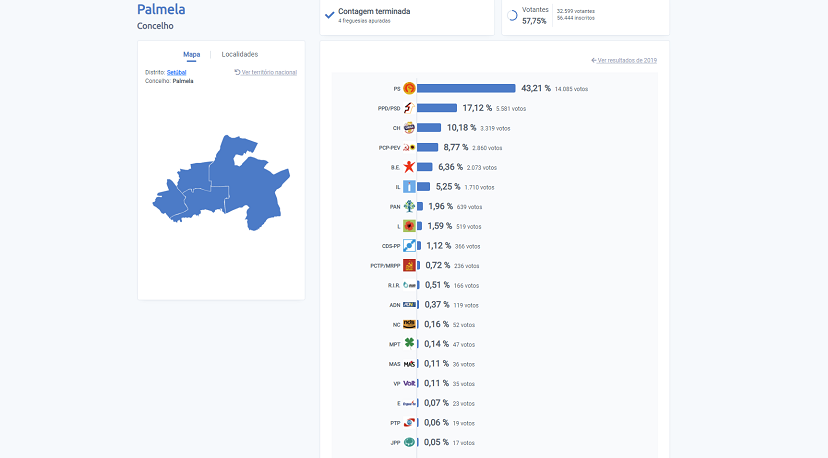Click the PS party logo icon
828x458 pixels.
(408, 88)
